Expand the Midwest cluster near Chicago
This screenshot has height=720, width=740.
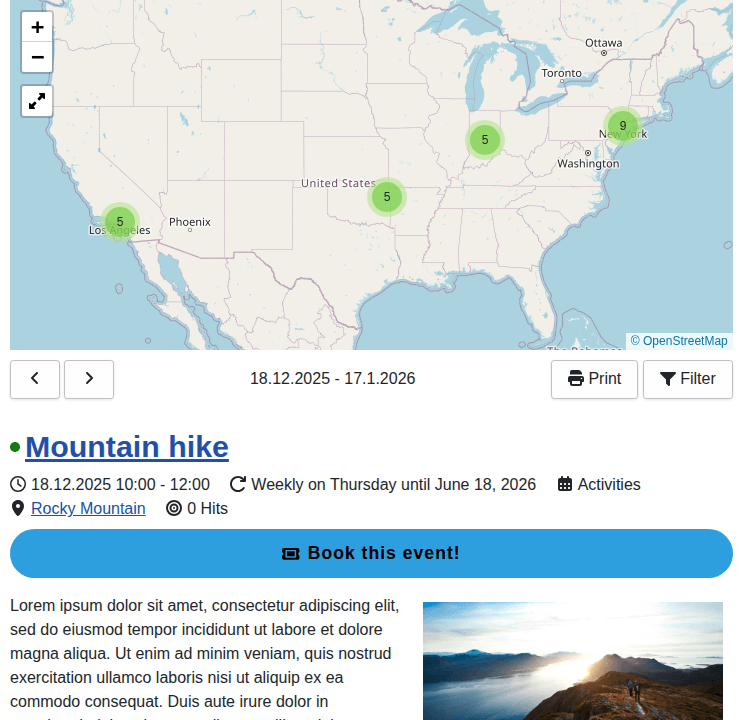click(x=484, y=139)
